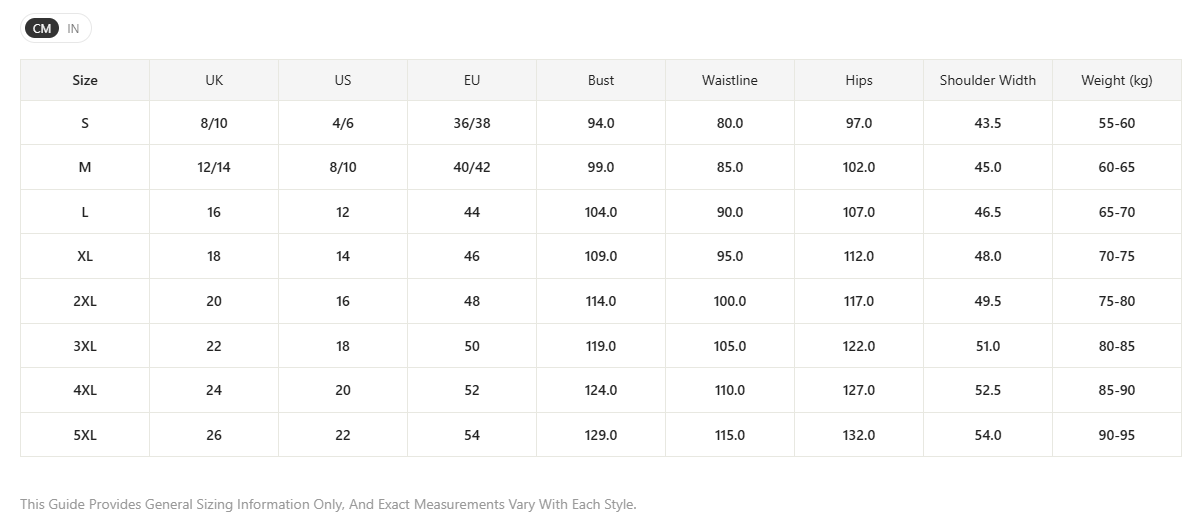The image size is (1200, 532).
Task: Click the L weight range 65-70
Action: point(1117,212)
